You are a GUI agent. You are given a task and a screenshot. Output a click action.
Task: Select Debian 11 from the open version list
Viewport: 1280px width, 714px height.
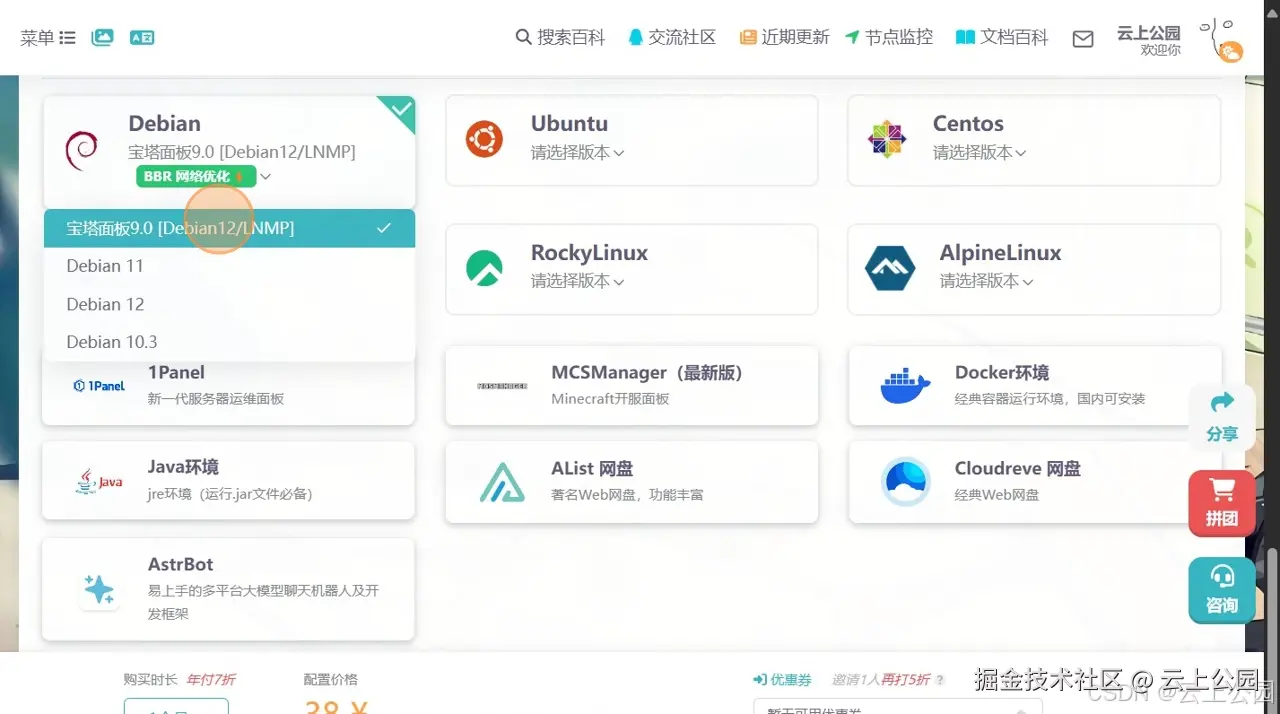click(x=105, y=266)
